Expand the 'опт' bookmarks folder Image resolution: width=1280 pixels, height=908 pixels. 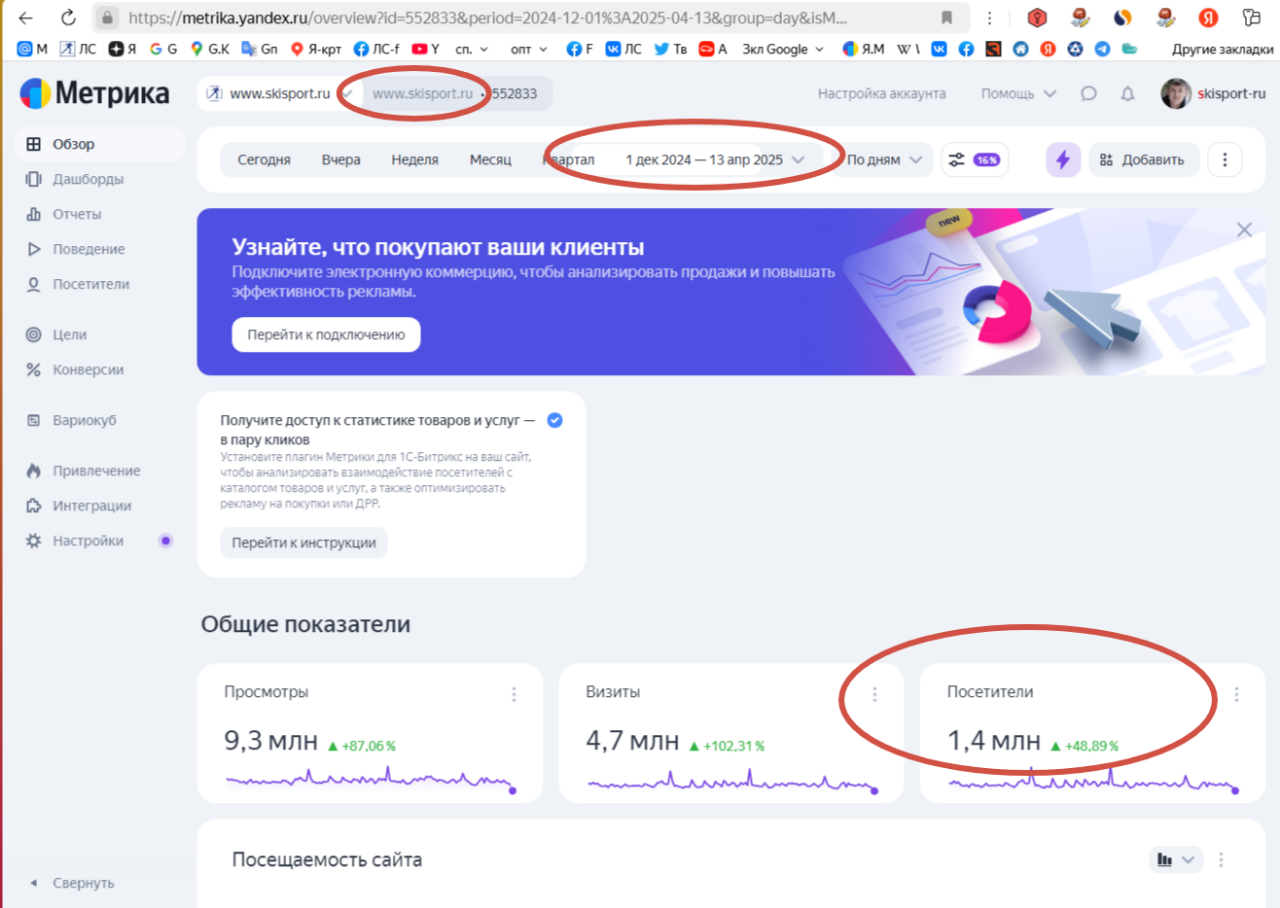click(x=528, y=48)
